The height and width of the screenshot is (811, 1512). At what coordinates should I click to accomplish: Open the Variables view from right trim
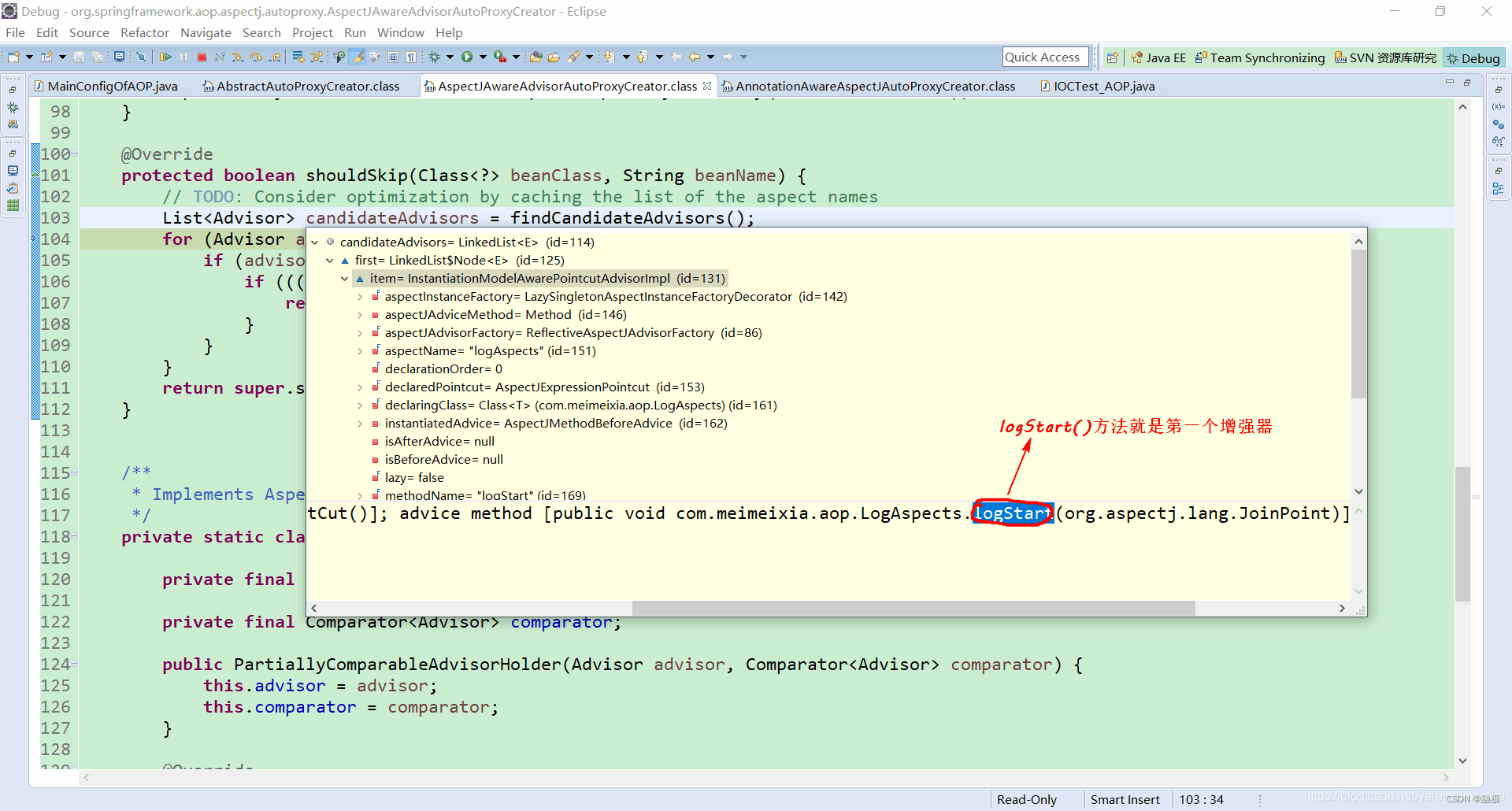pos(1498,106)
